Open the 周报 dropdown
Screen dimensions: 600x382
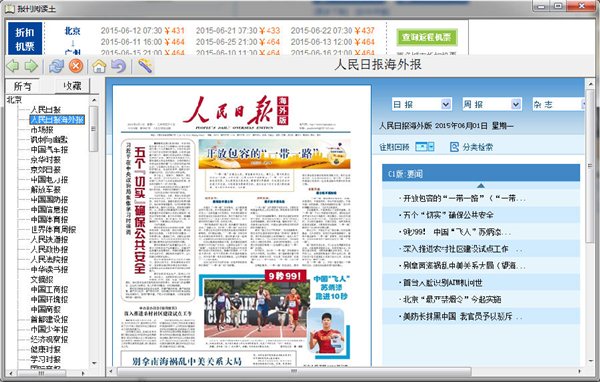(x=492, y=104)
